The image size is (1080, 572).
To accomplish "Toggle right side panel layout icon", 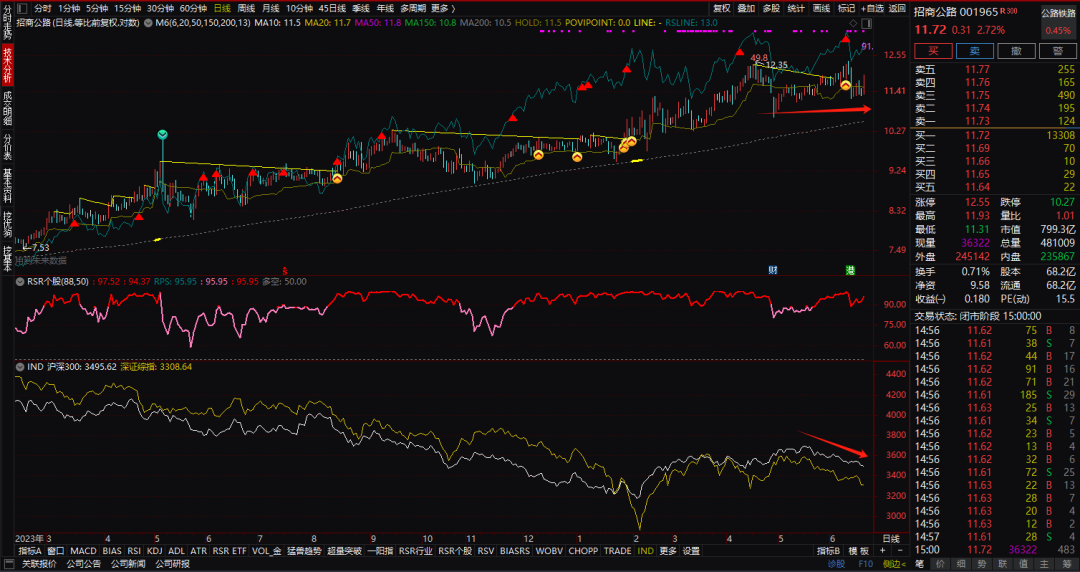I will [866, 23].
